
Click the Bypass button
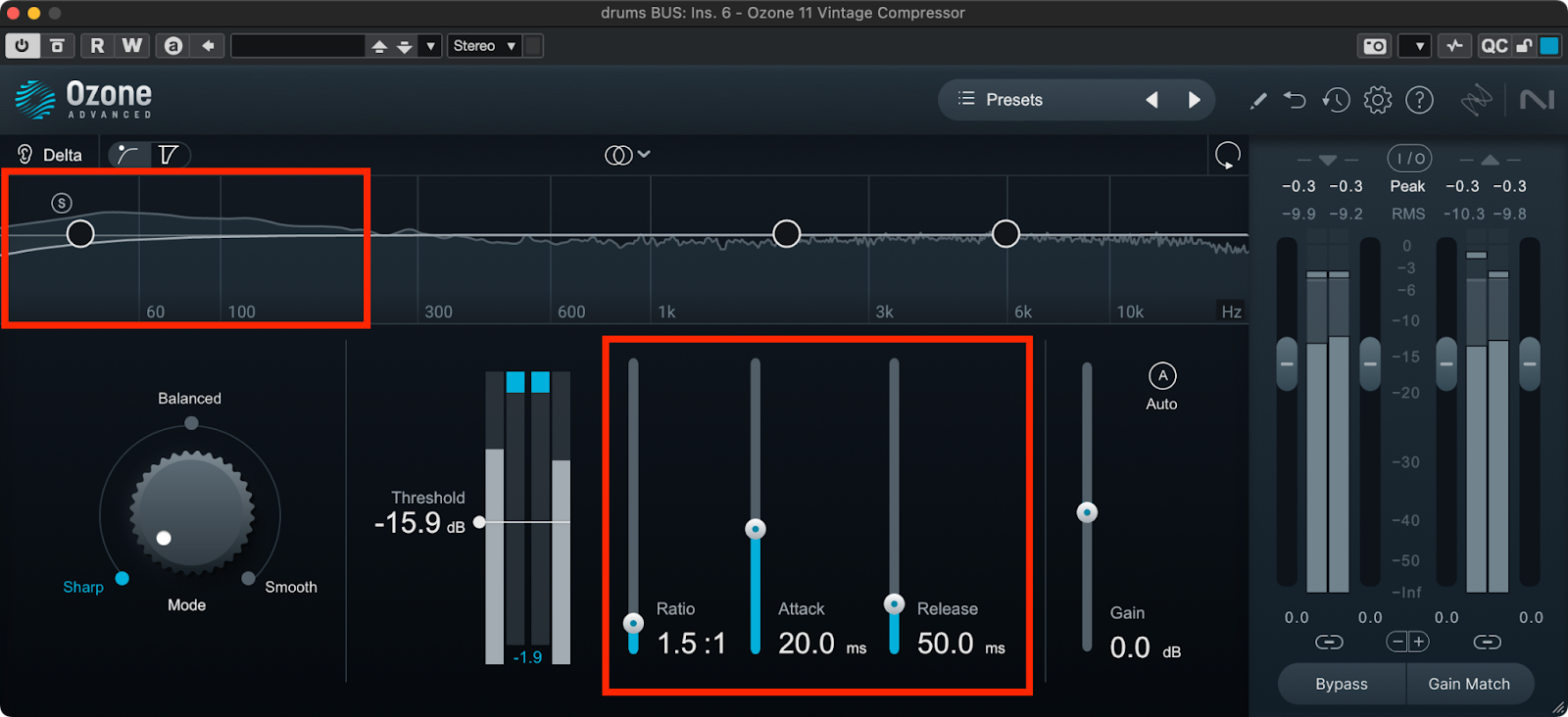[1341, 684]
